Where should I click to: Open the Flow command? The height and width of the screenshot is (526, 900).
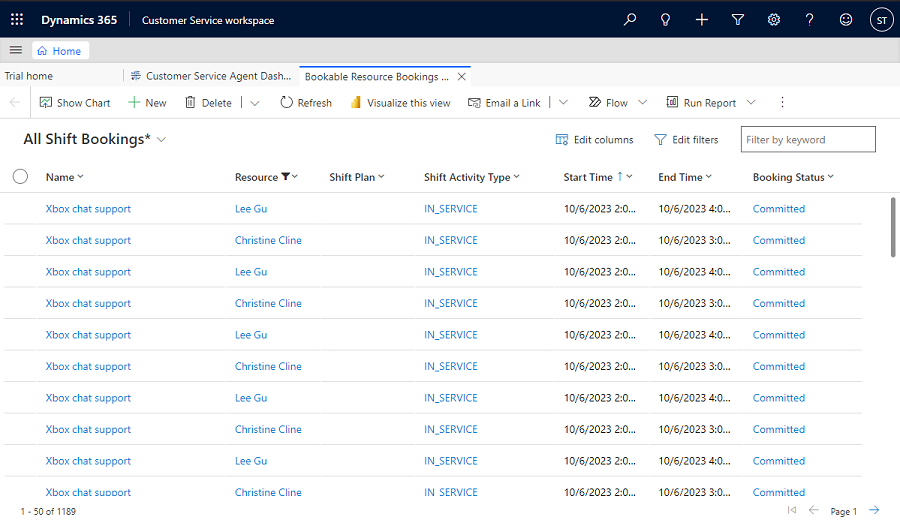[x=608, y=103]
